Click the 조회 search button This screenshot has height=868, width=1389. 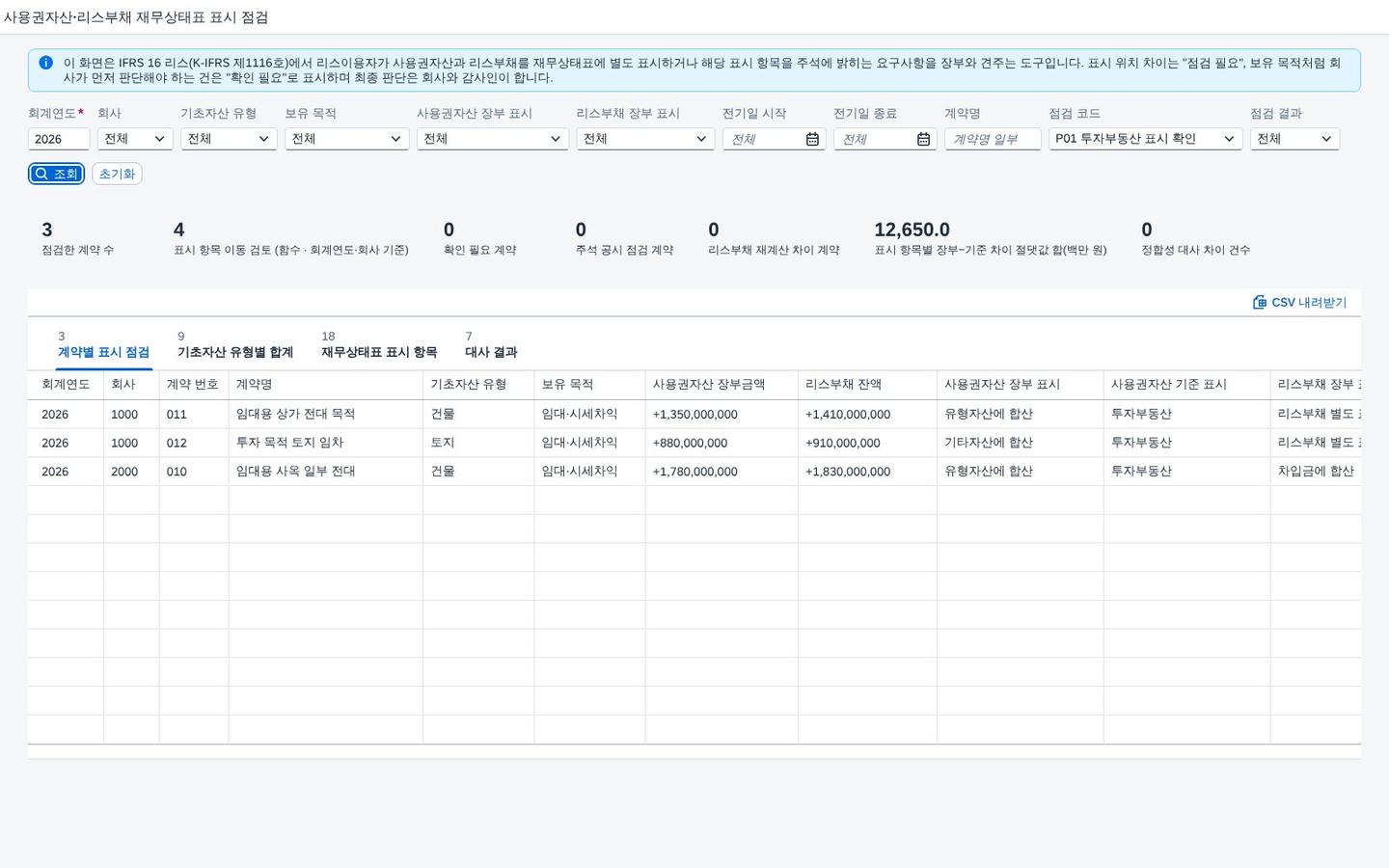coord(56,174)
